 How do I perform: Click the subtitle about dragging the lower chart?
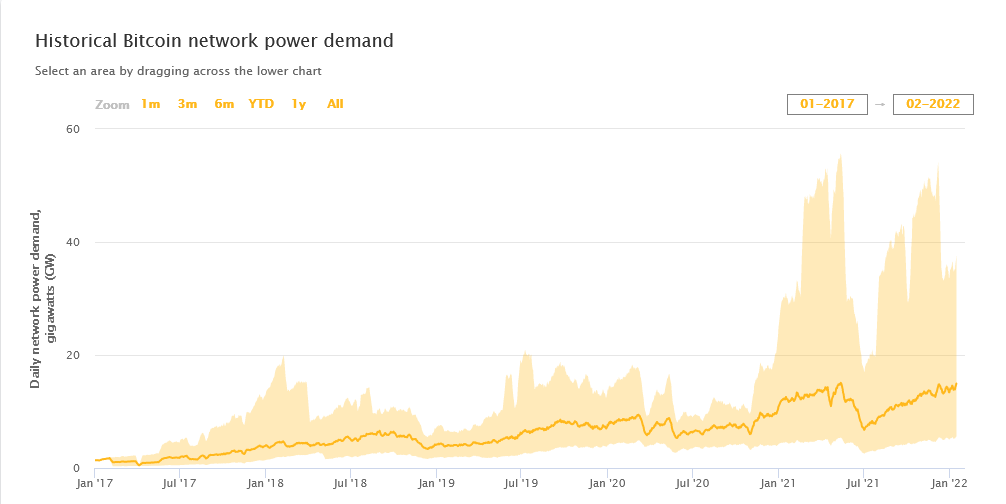[178, 71]
